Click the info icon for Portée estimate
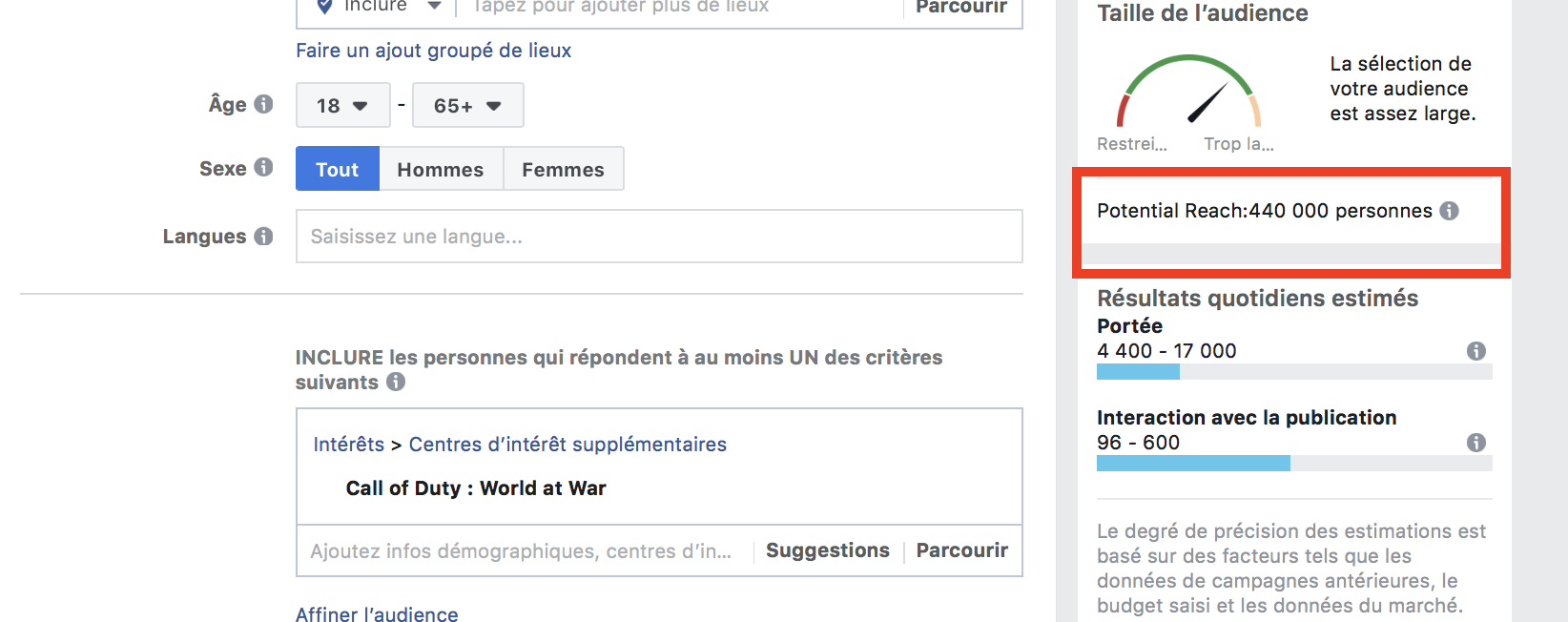 pos(1475,351)
